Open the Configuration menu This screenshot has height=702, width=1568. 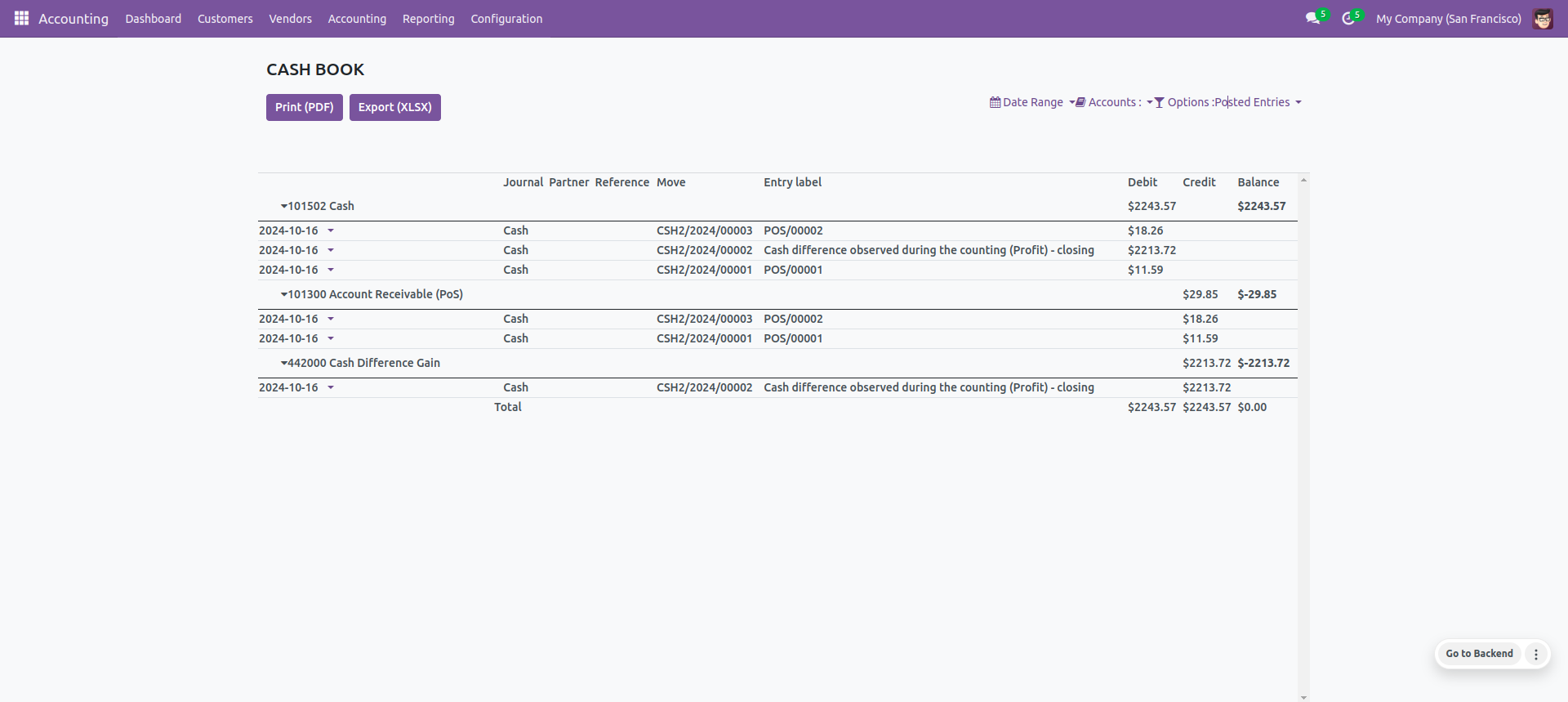click(x=506, y=19)
